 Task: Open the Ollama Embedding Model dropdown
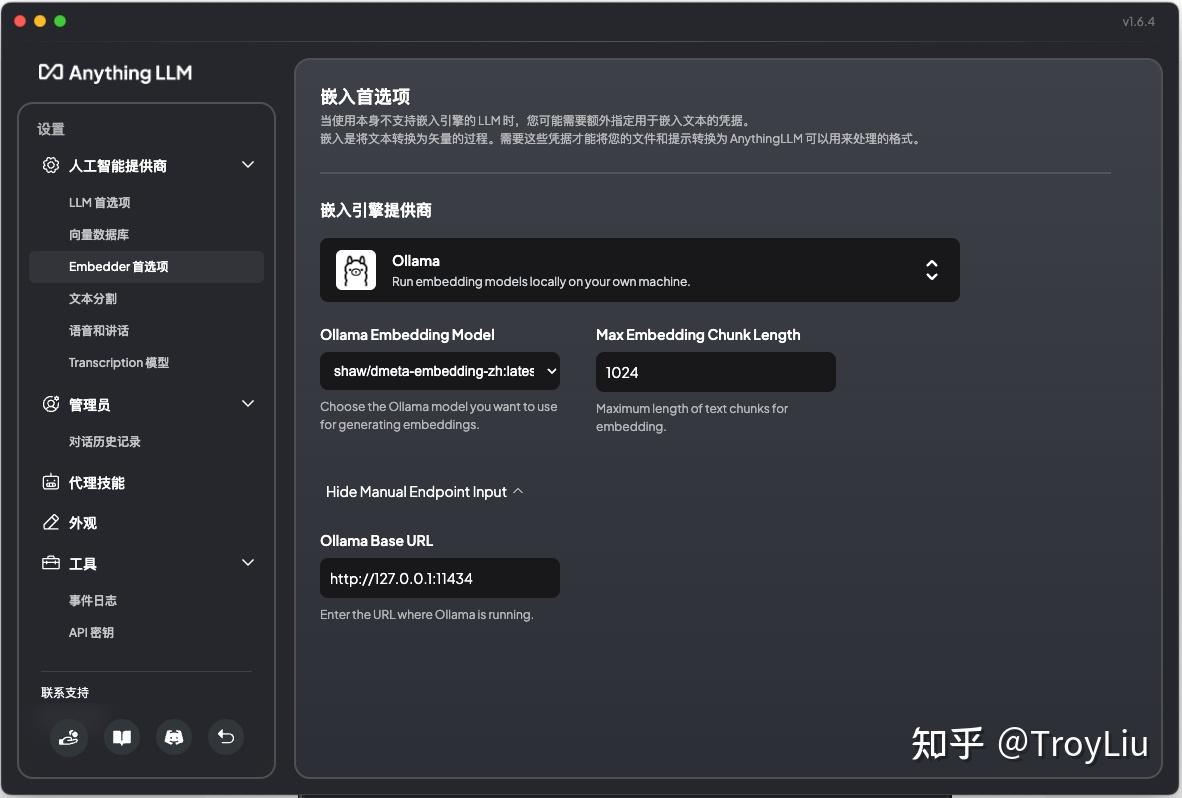click(439, 371)
